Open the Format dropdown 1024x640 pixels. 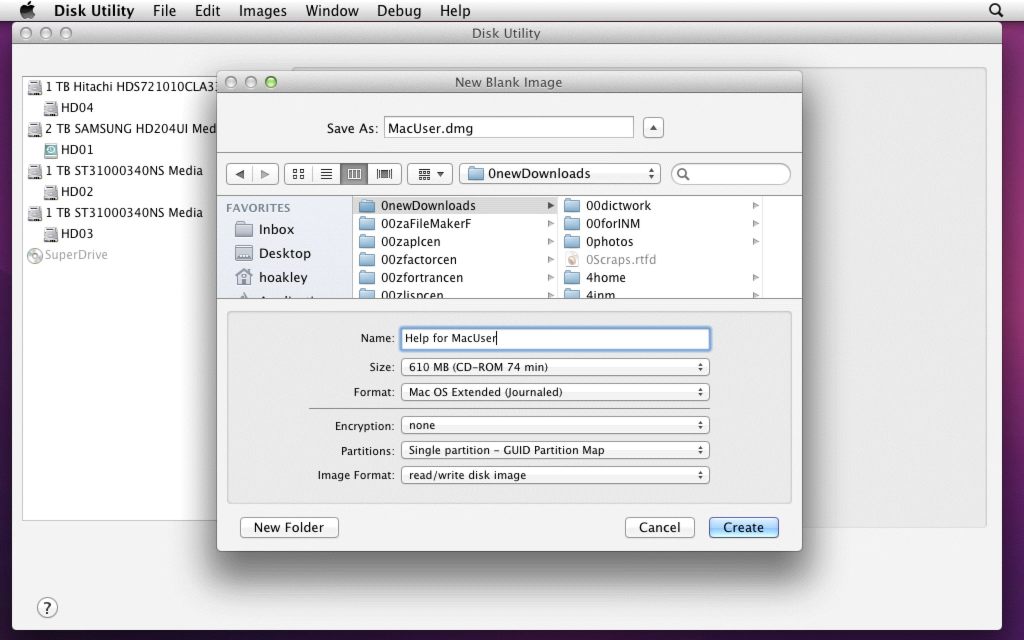click(x=555, y=392)
